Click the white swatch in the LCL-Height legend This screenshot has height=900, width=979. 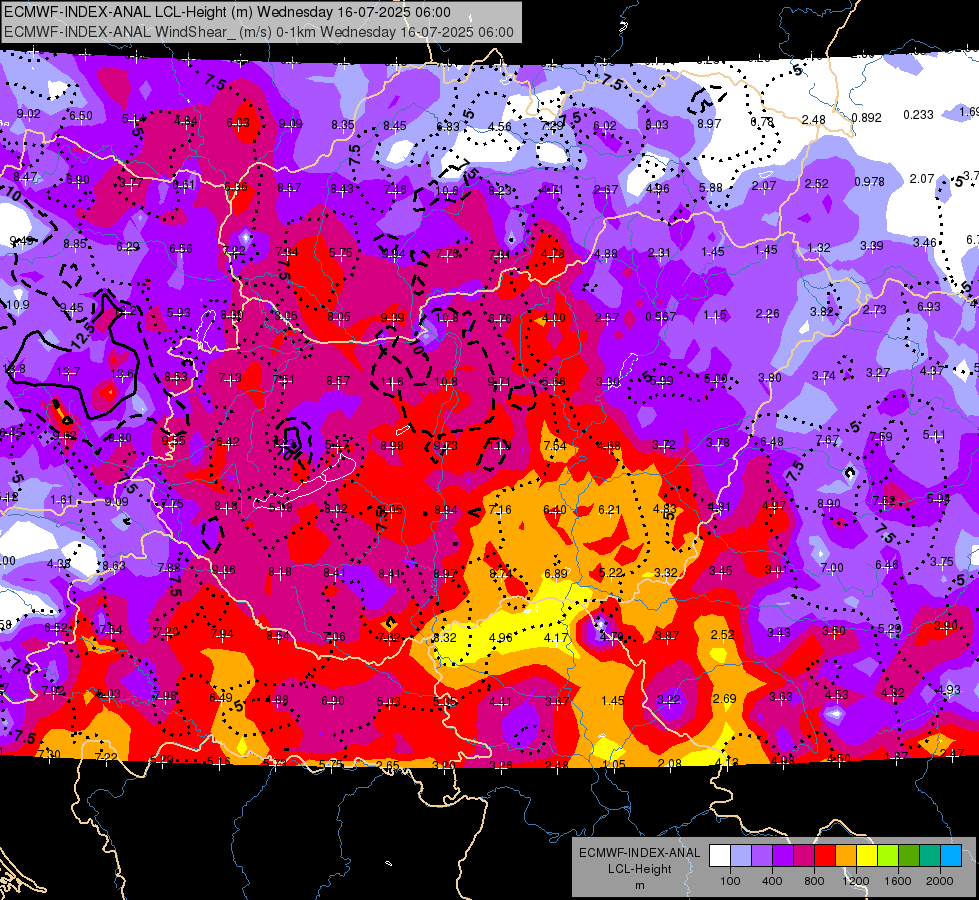point(720,856)
